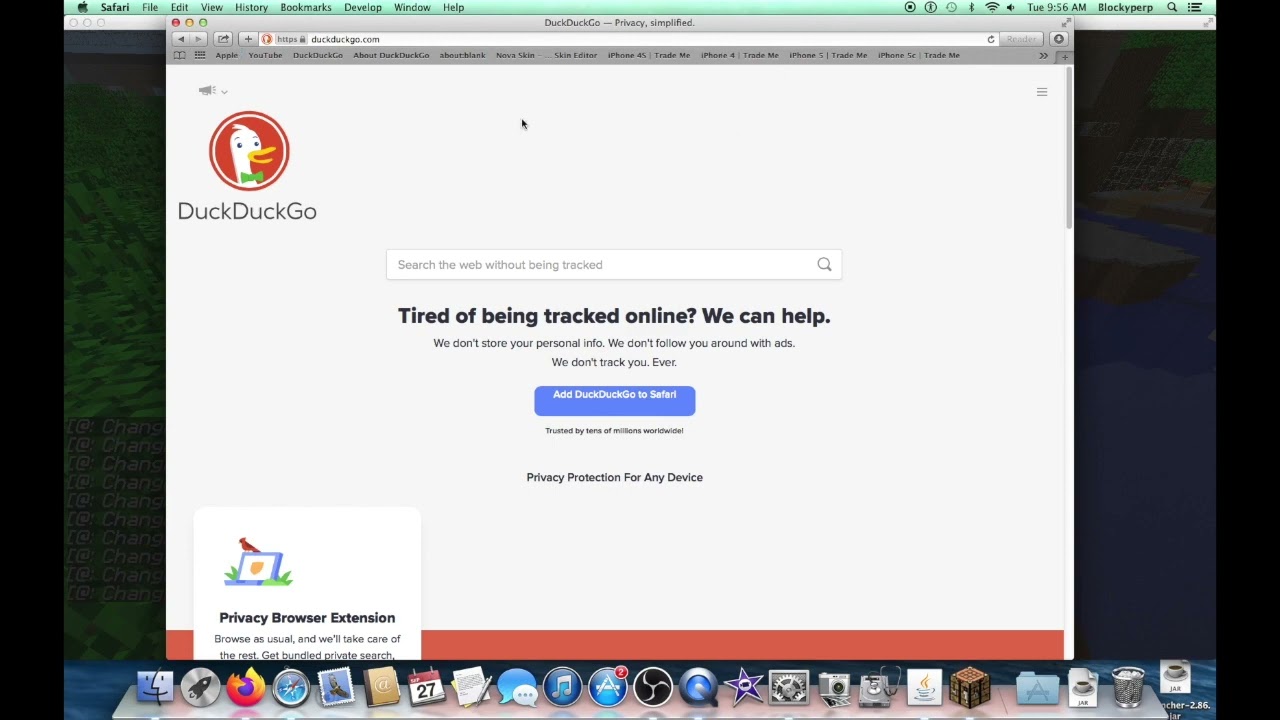Click the search magnifier icon in search box
1280x720 pixels.
click(x=824, y=265)
